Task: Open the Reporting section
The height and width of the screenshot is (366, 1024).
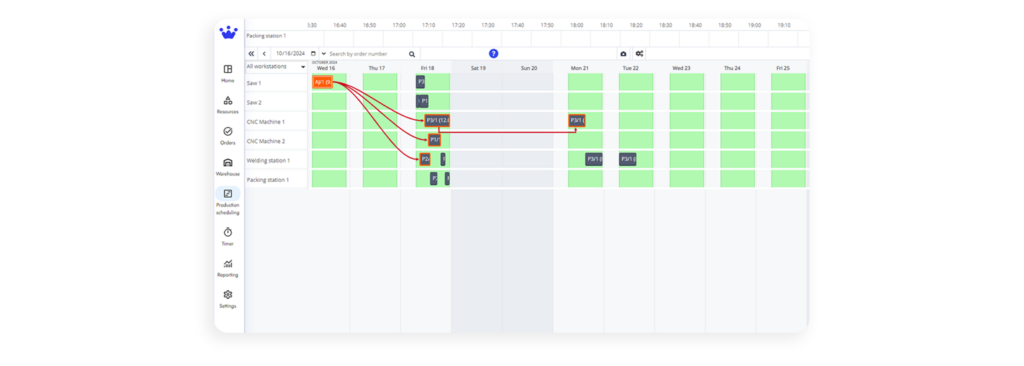Action: (228, 268)
